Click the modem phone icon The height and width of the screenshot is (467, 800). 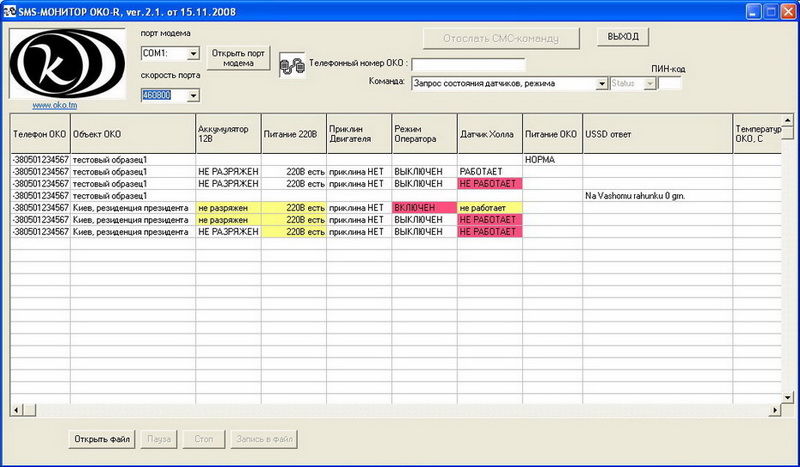point(291,66)
